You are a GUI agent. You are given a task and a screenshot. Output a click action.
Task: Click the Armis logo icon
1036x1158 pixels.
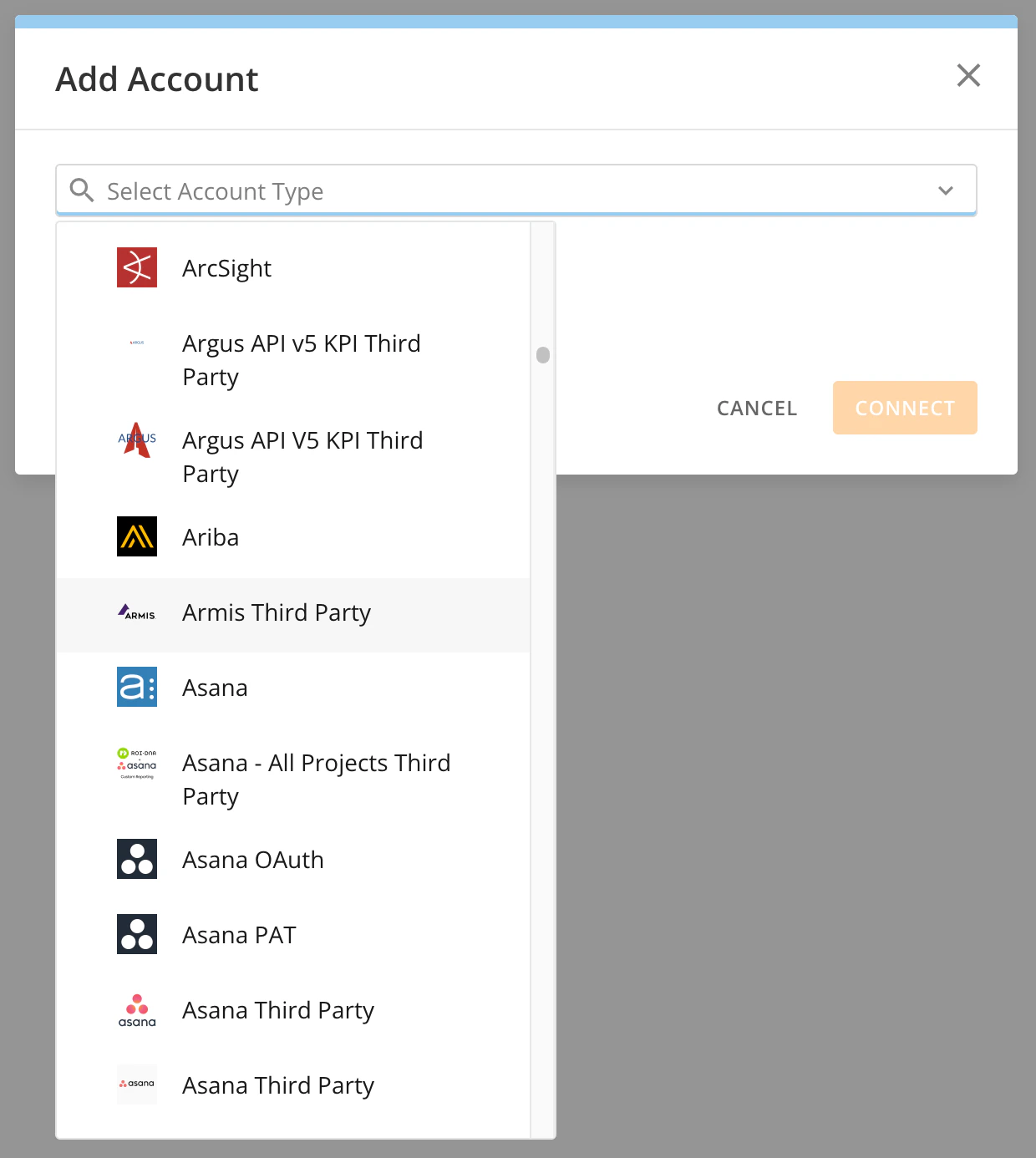coord(137,612)
